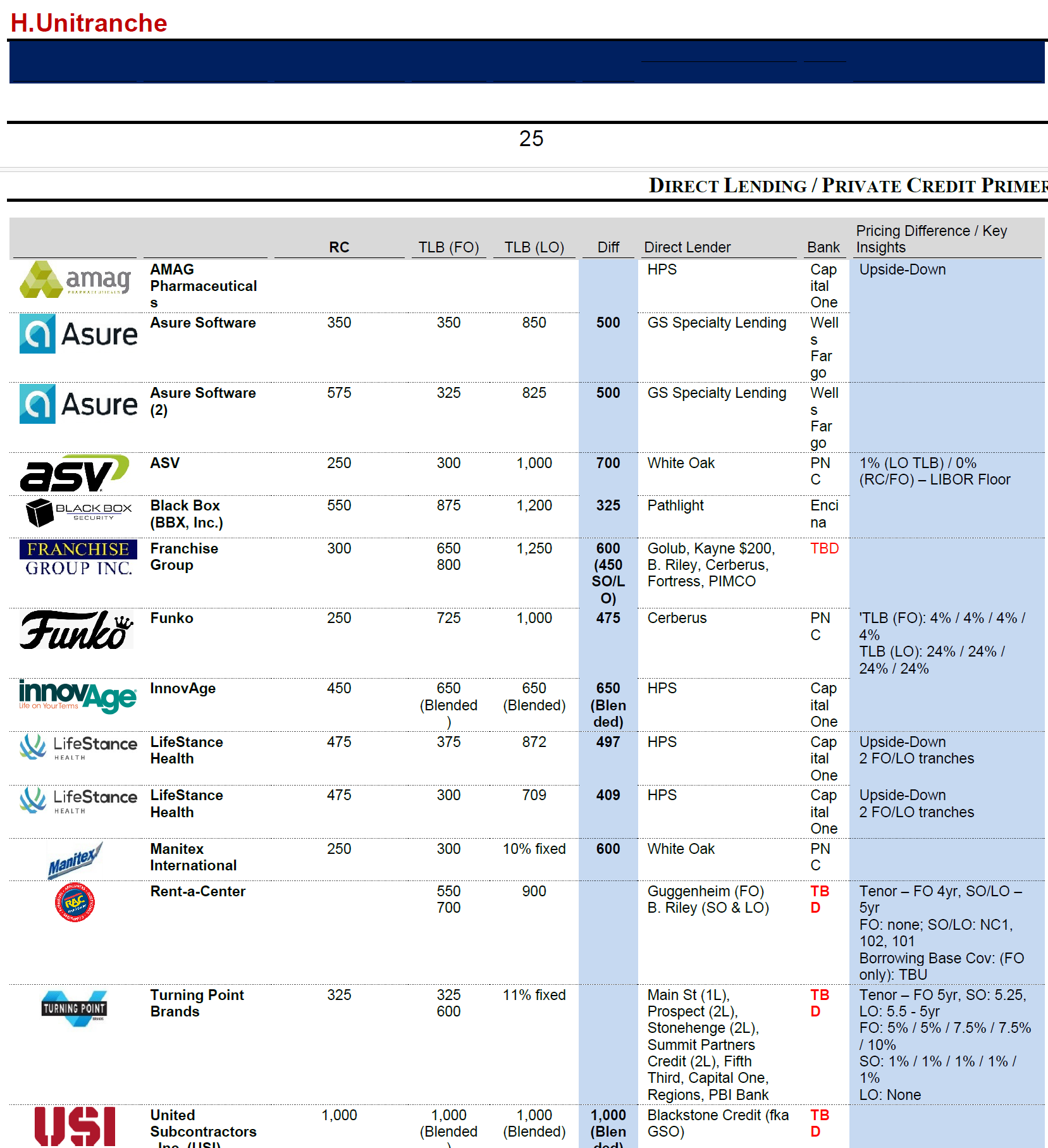The height and width of the screenshot is (1148, 1048).
Task: Click page number 25
Action: (531, 139)
